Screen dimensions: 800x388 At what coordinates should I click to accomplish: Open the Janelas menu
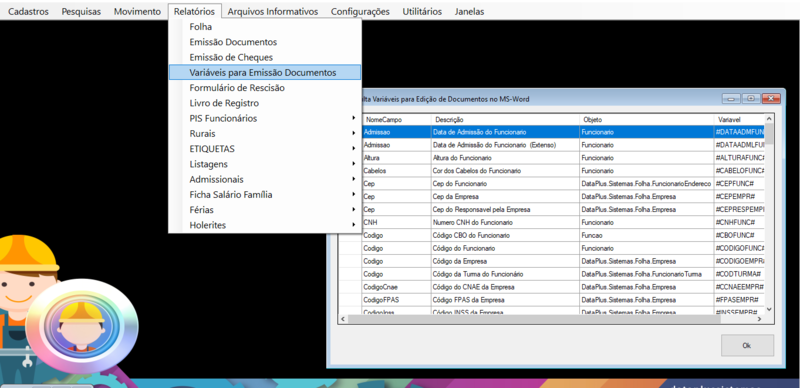[469, 11]
